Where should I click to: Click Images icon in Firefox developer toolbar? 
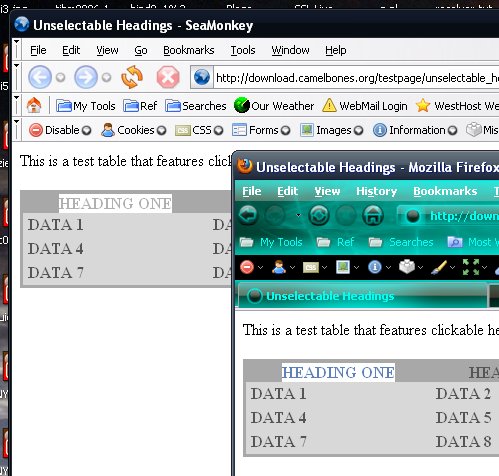coord(343,267)
